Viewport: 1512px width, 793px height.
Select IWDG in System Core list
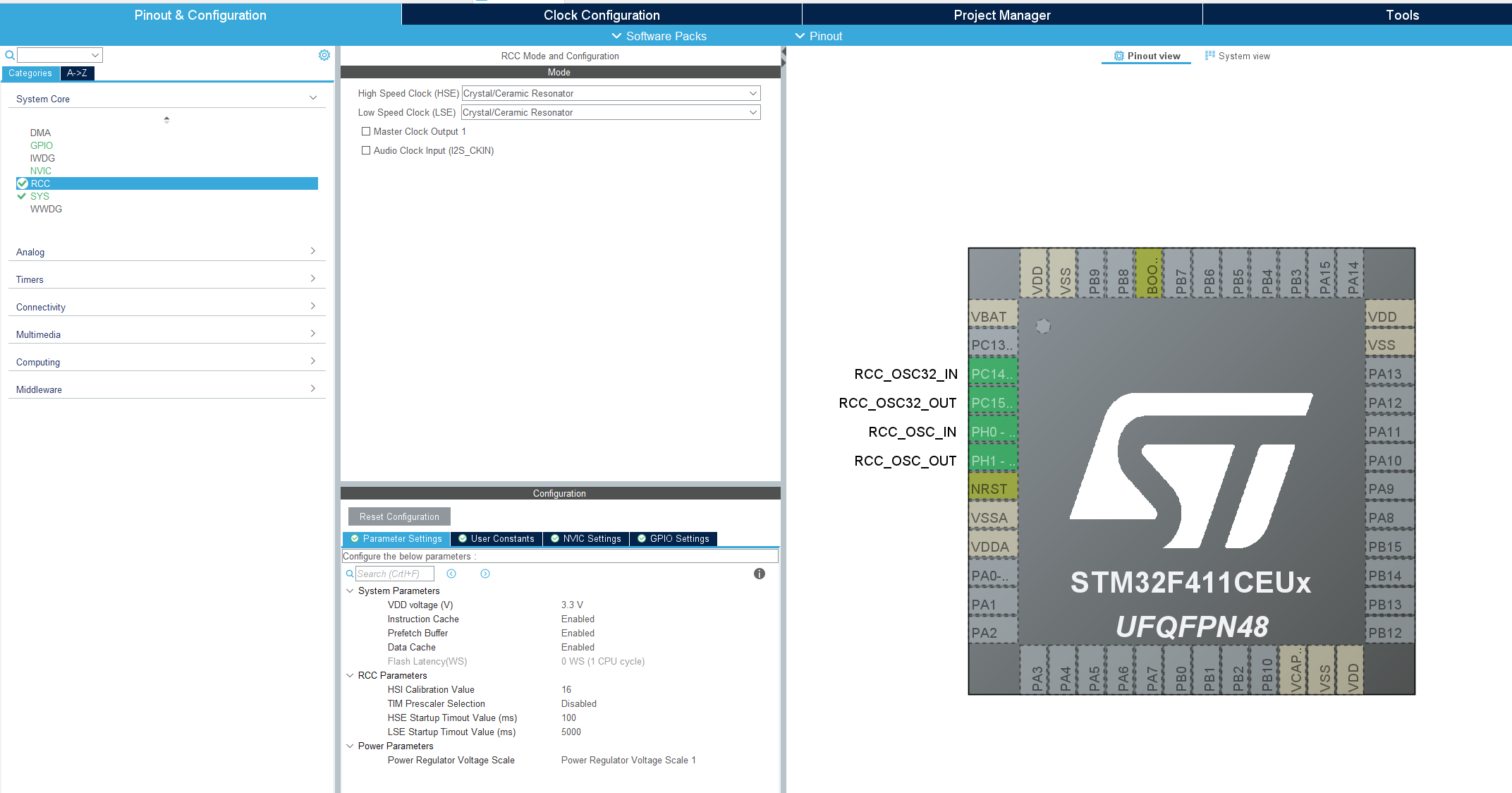click(x=42, y=158)
